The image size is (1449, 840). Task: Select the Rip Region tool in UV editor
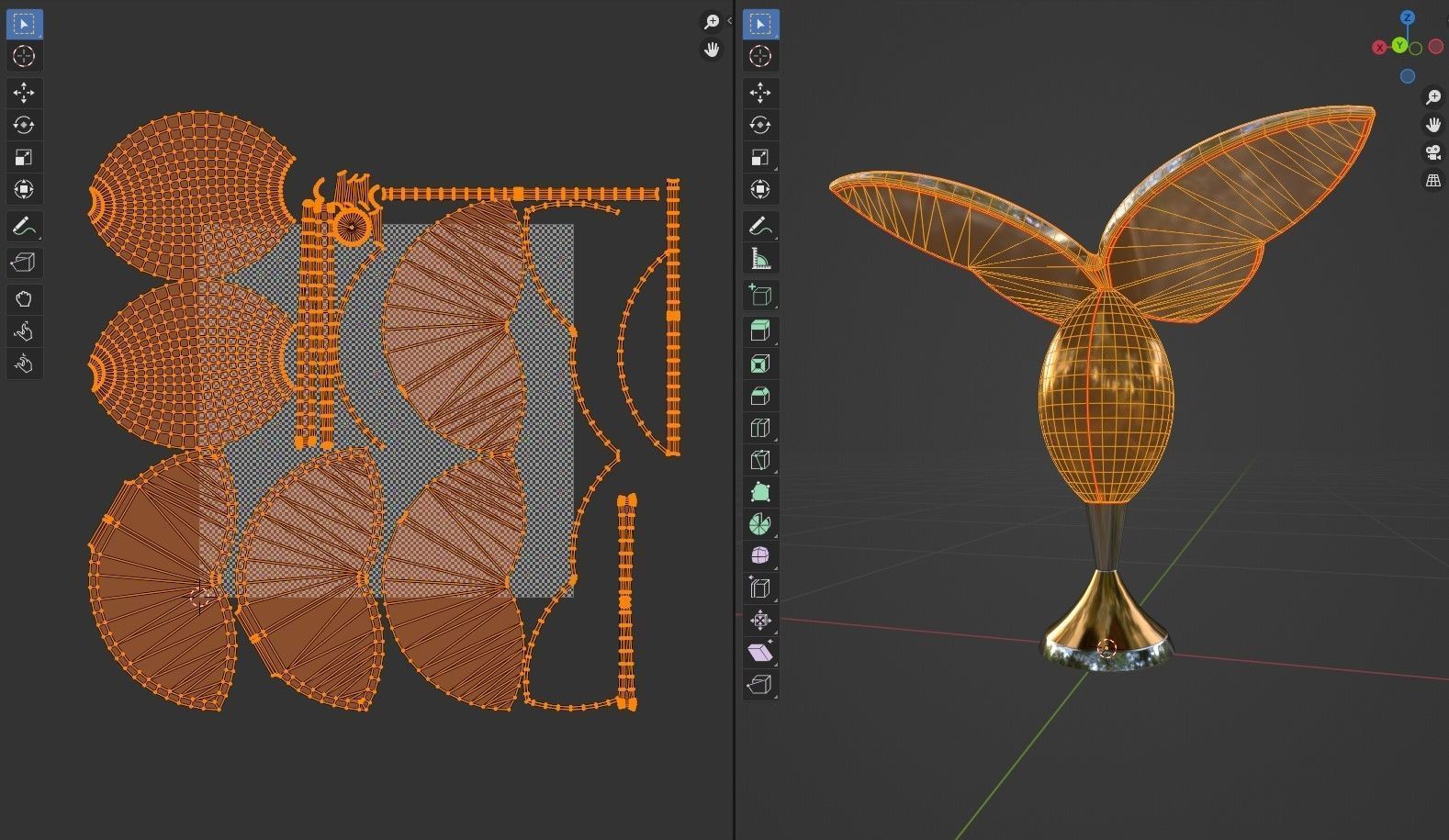(x=24, y=263)
